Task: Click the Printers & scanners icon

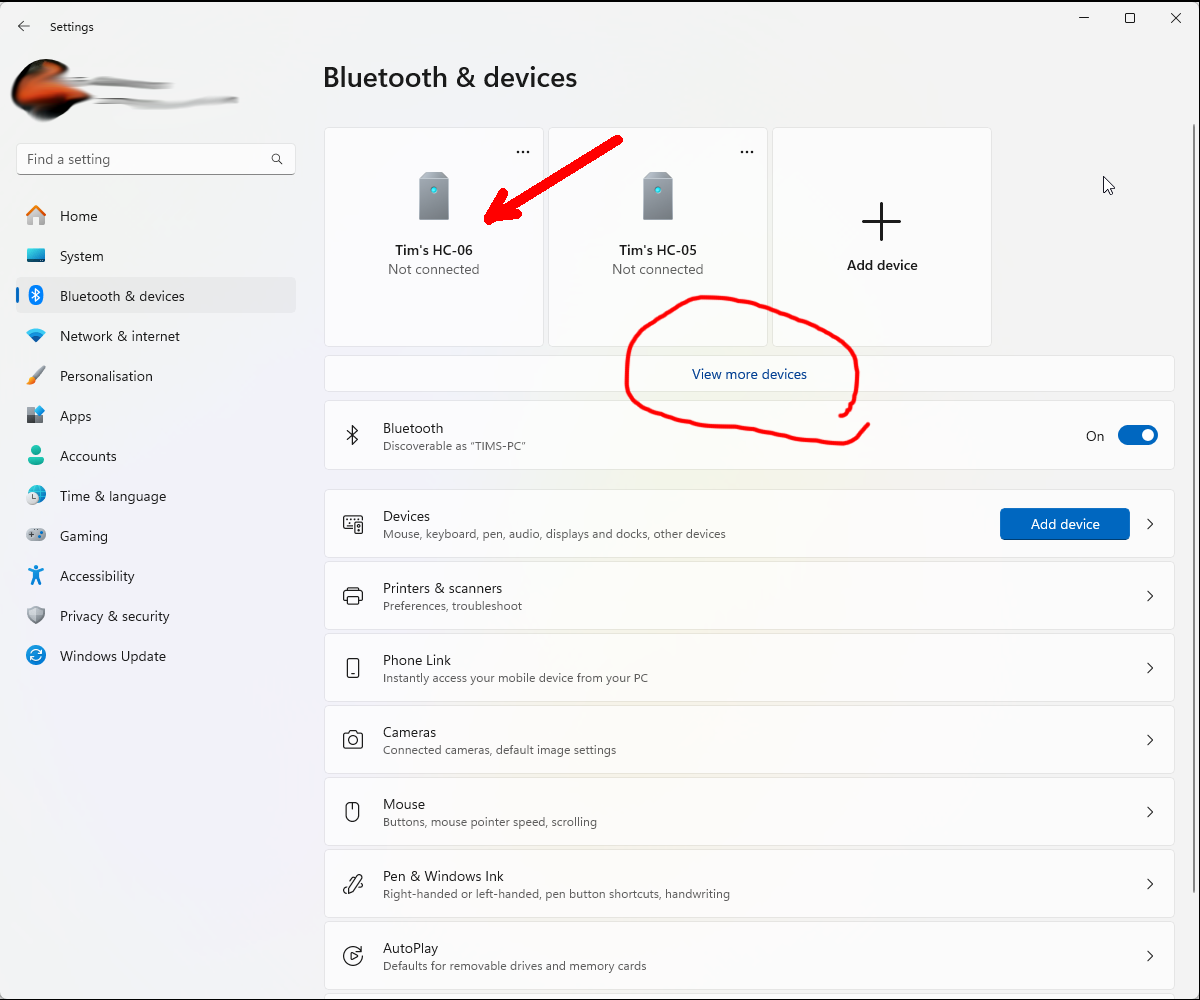Action: point(353,595)
